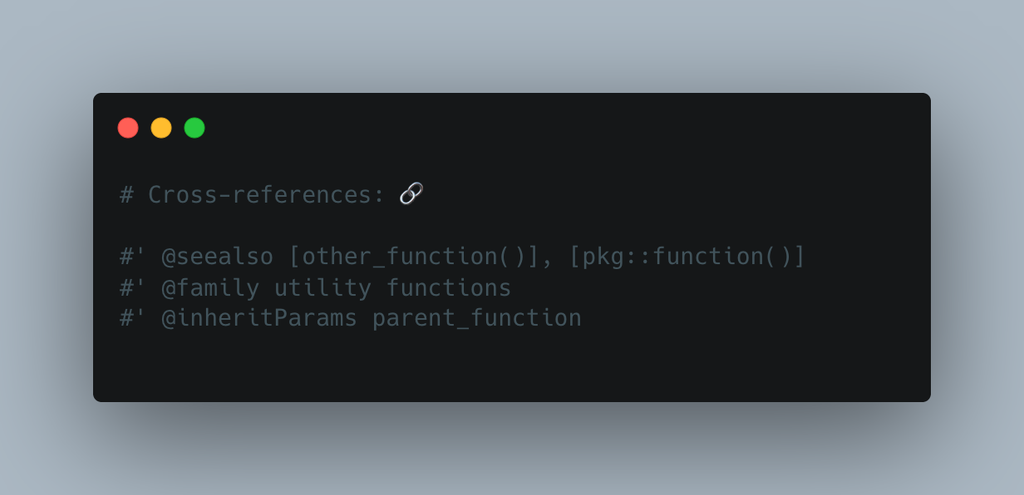Click the parent_function identifier
This screenshot has height=495, width=1024.
pyautogui.click(x=477, y=319)
